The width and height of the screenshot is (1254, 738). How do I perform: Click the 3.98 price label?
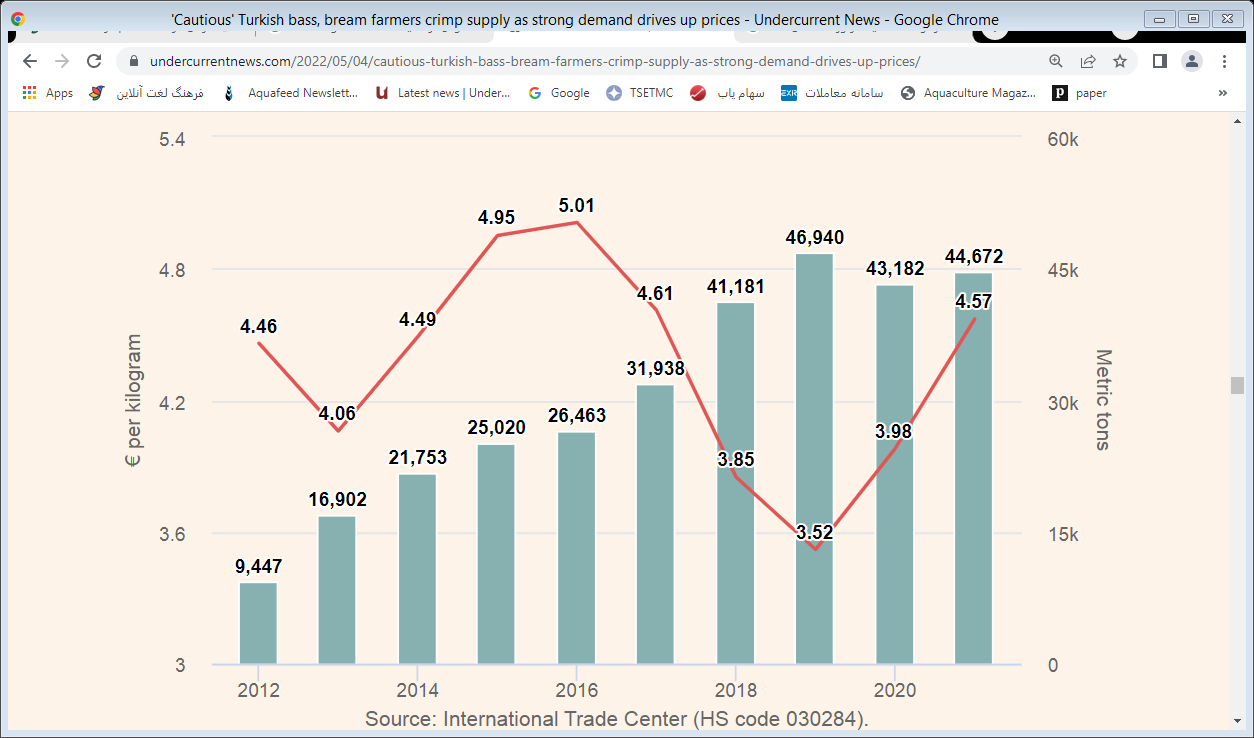894,432
